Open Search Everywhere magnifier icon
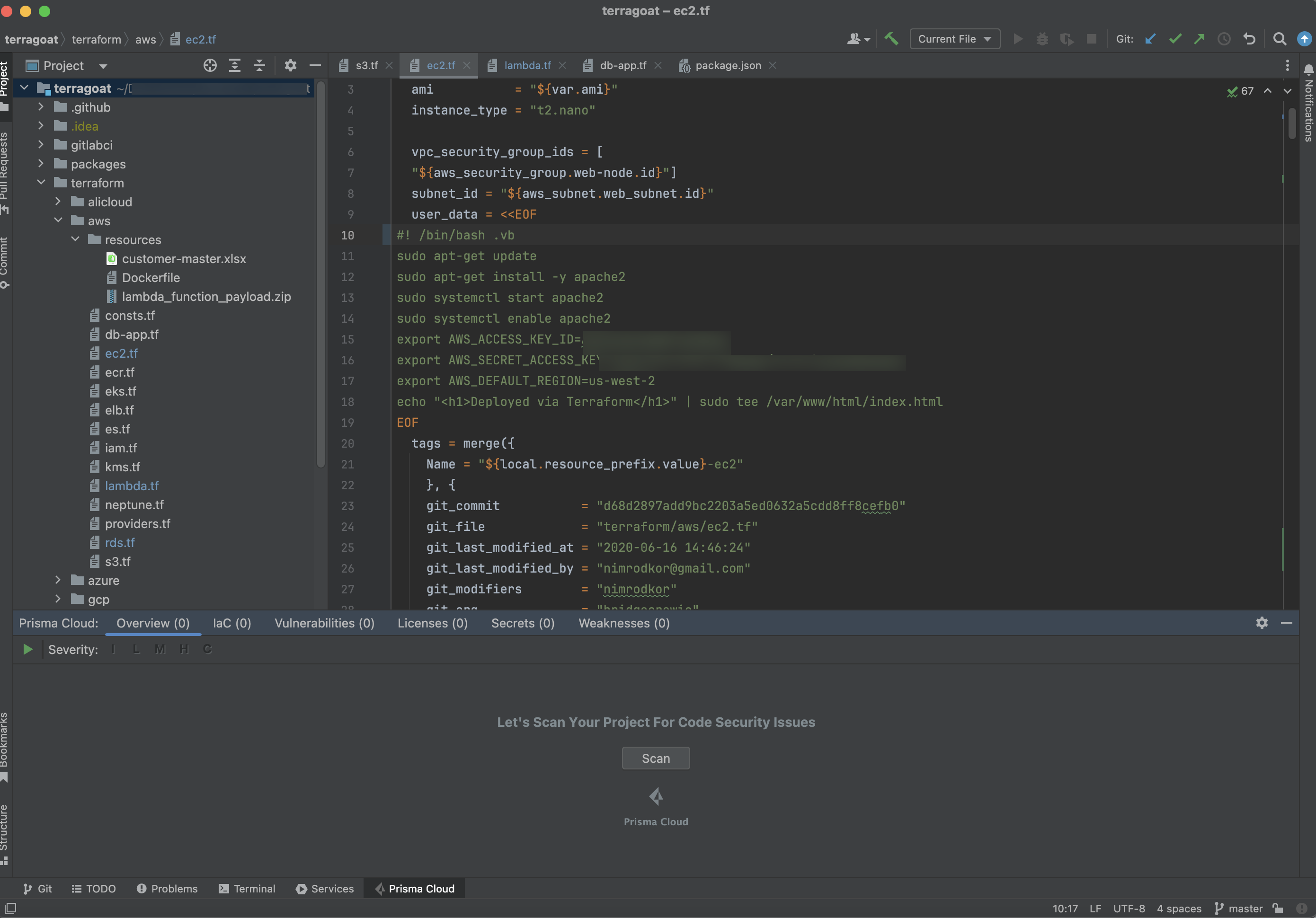 (x=1280, y=39)
